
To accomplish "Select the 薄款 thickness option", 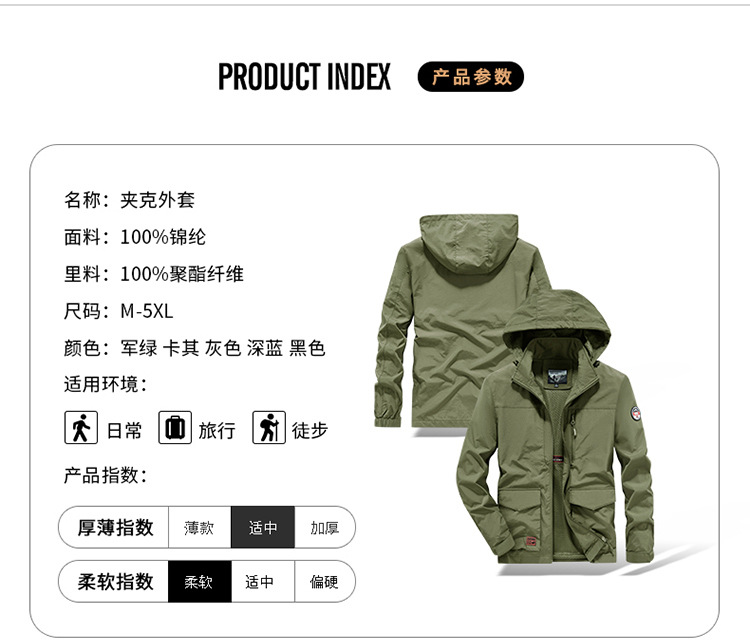I will point(199,527).
